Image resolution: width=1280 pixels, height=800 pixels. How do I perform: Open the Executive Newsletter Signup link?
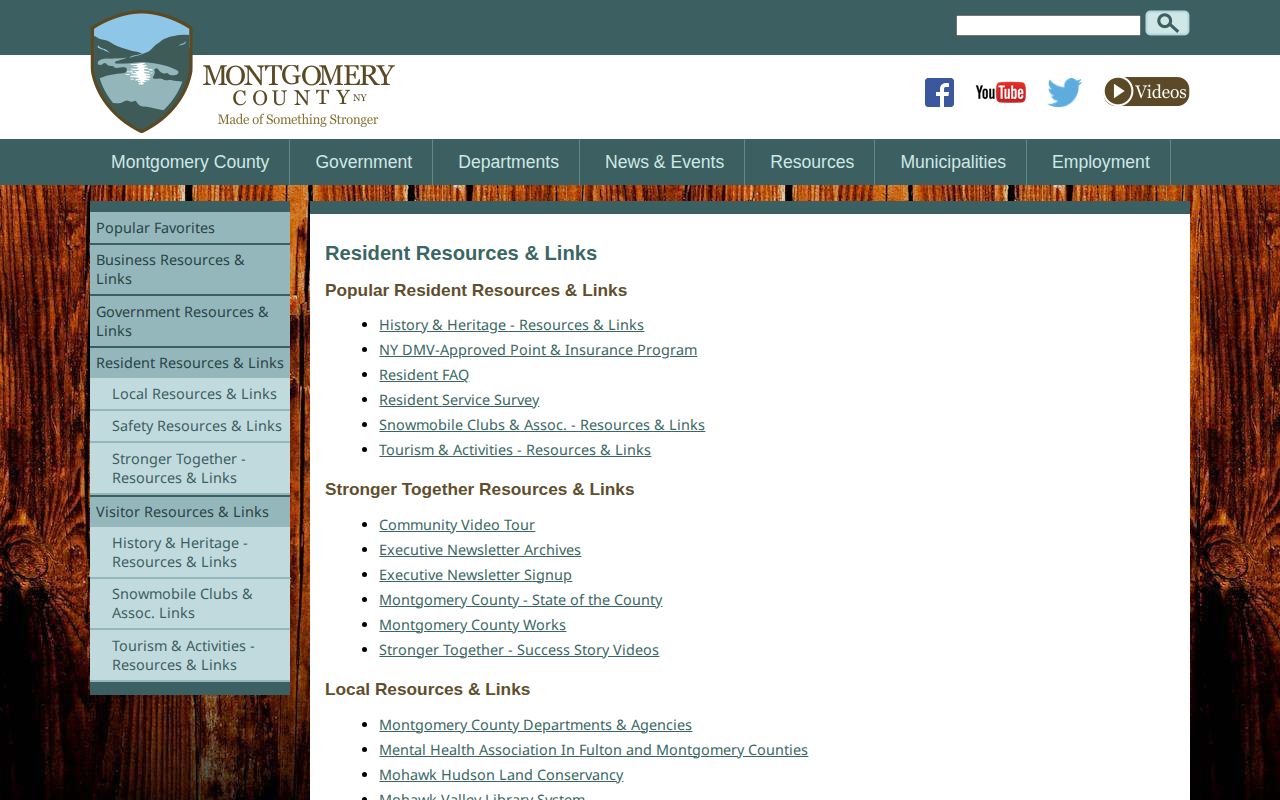475,575
